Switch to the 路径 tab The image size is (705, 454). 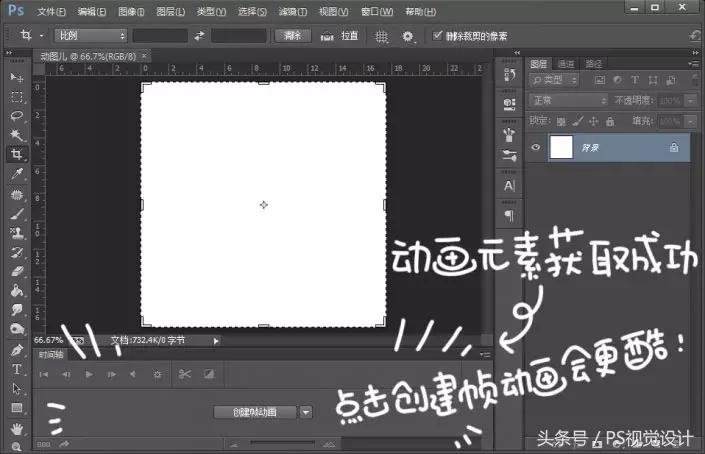click(593, 64)
